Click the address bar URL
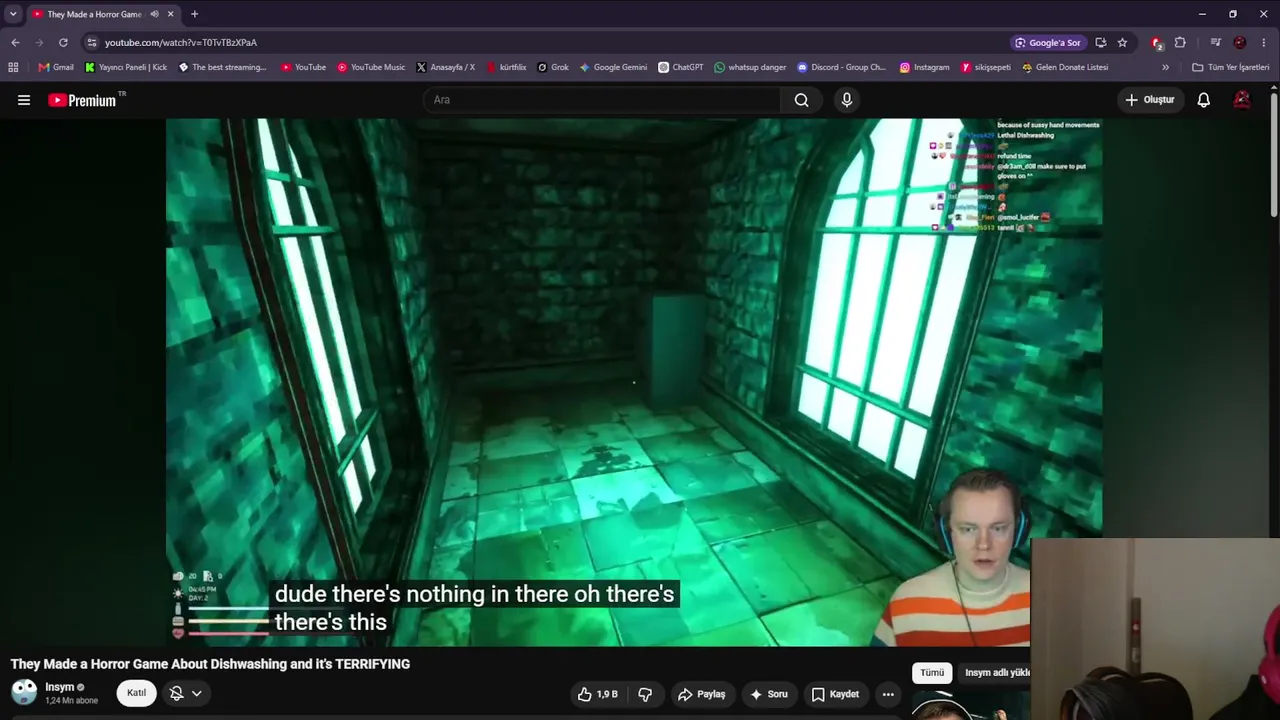Viewport: 1280px width, 720px height. [x=181, y=42]
